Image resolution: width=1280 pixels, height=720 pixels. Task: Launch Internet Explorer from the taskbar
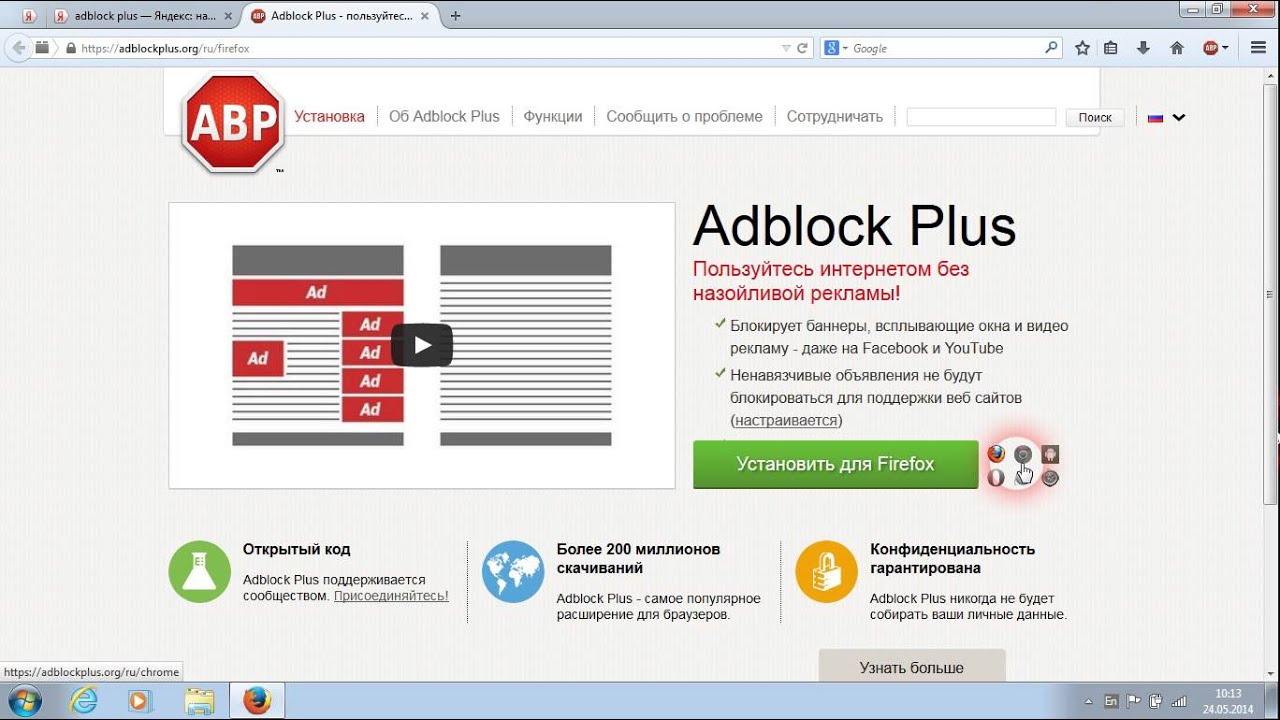click(x=85, y=701)
